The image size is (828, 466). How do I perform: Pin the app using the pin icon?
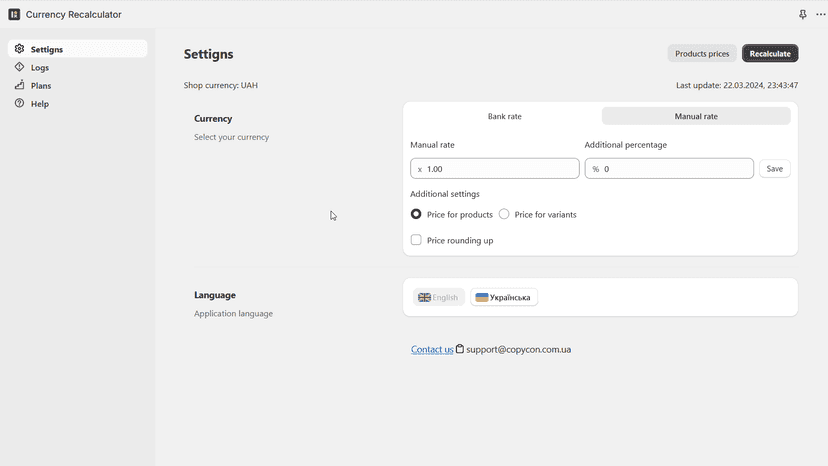(x=803, y=14)
